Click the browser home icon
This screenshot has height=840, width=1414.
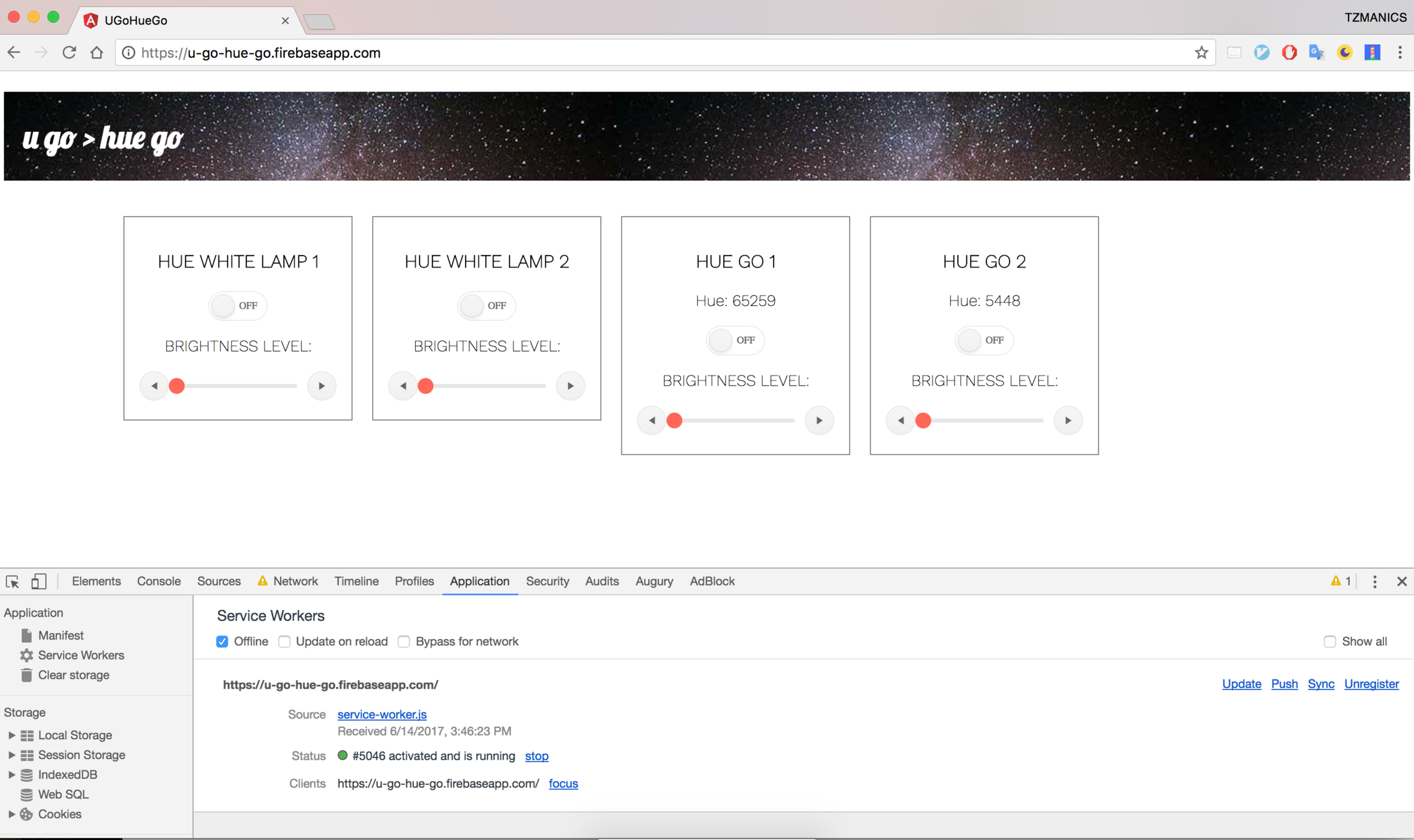click(x=96, y=53)
